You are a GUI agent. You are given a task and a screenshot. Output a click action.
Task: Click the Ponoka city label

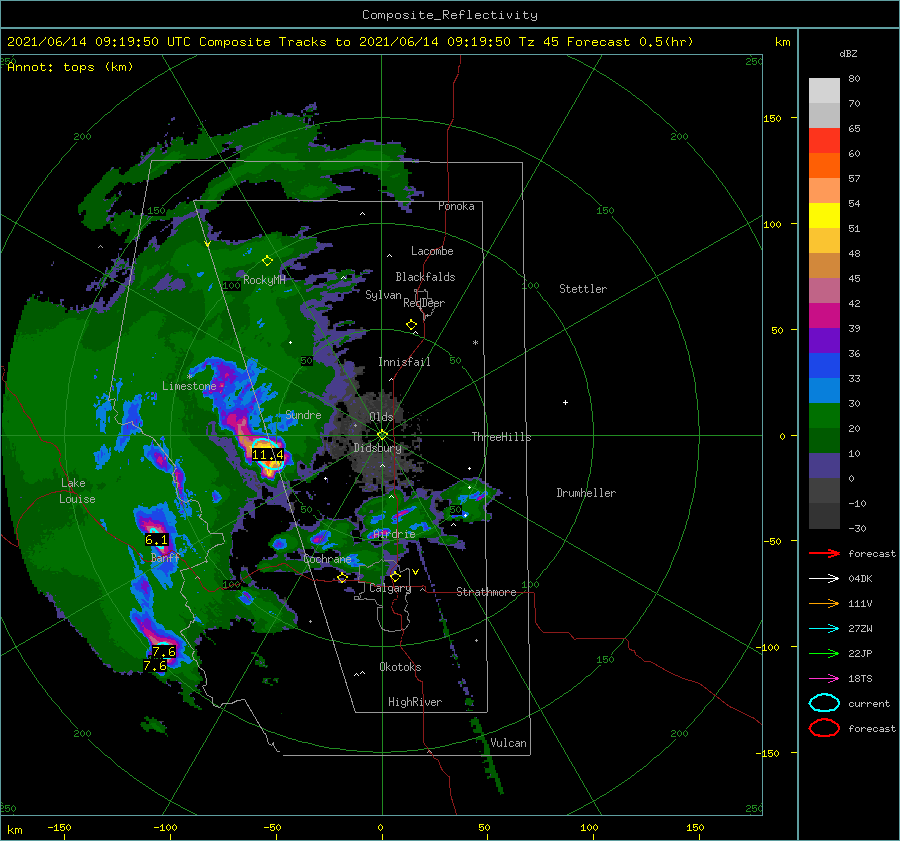[x=456, y=206]
